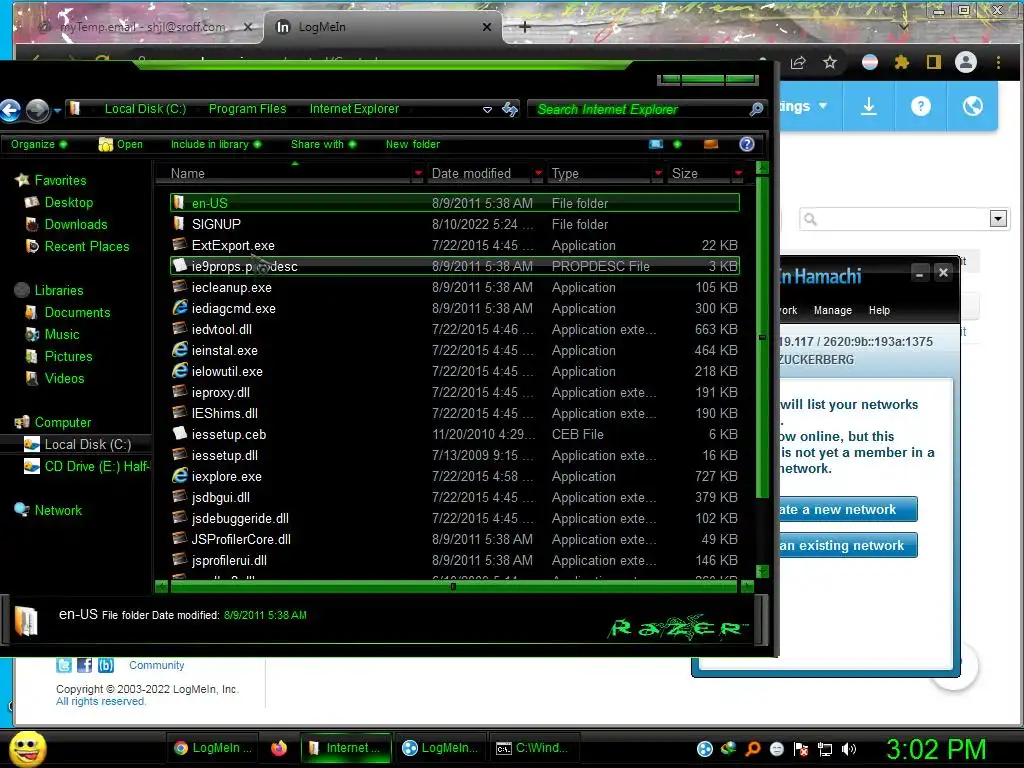Click the address bar refresh icon
This screenshot has height=768, width=1024.
pos(510,109)
